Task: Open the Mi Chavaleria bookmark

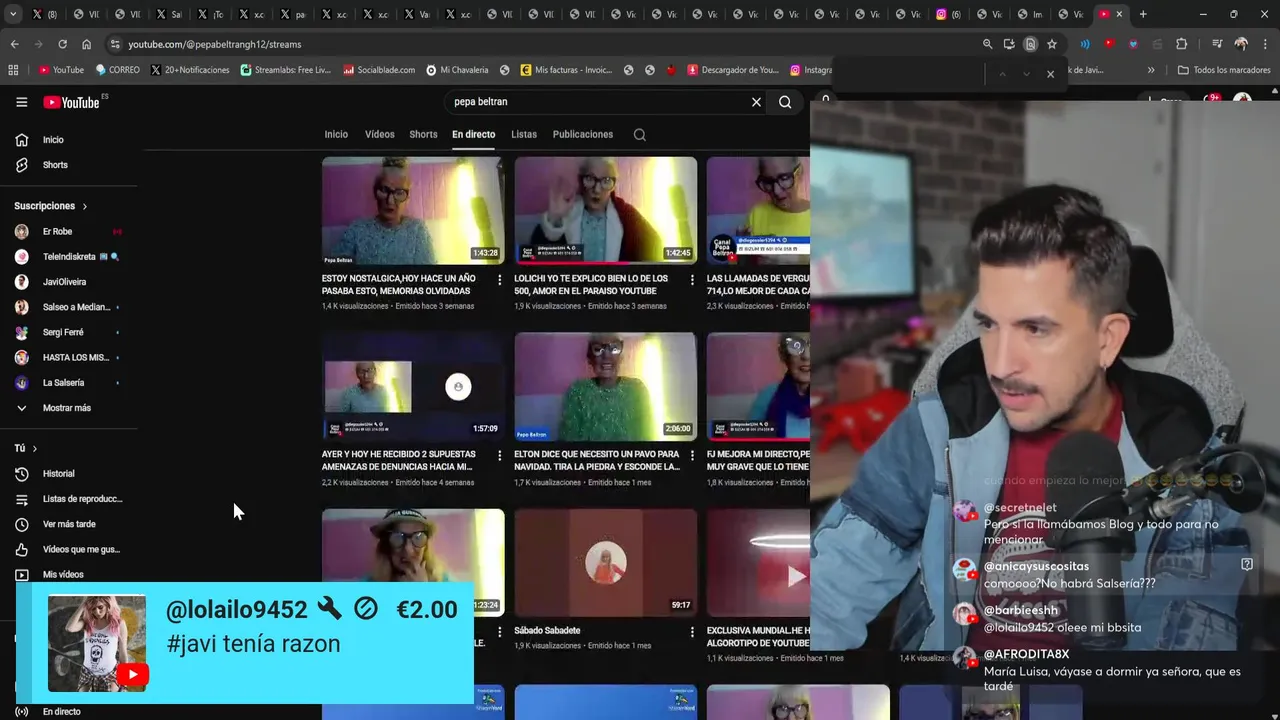Action: click(x=457, y=70)
